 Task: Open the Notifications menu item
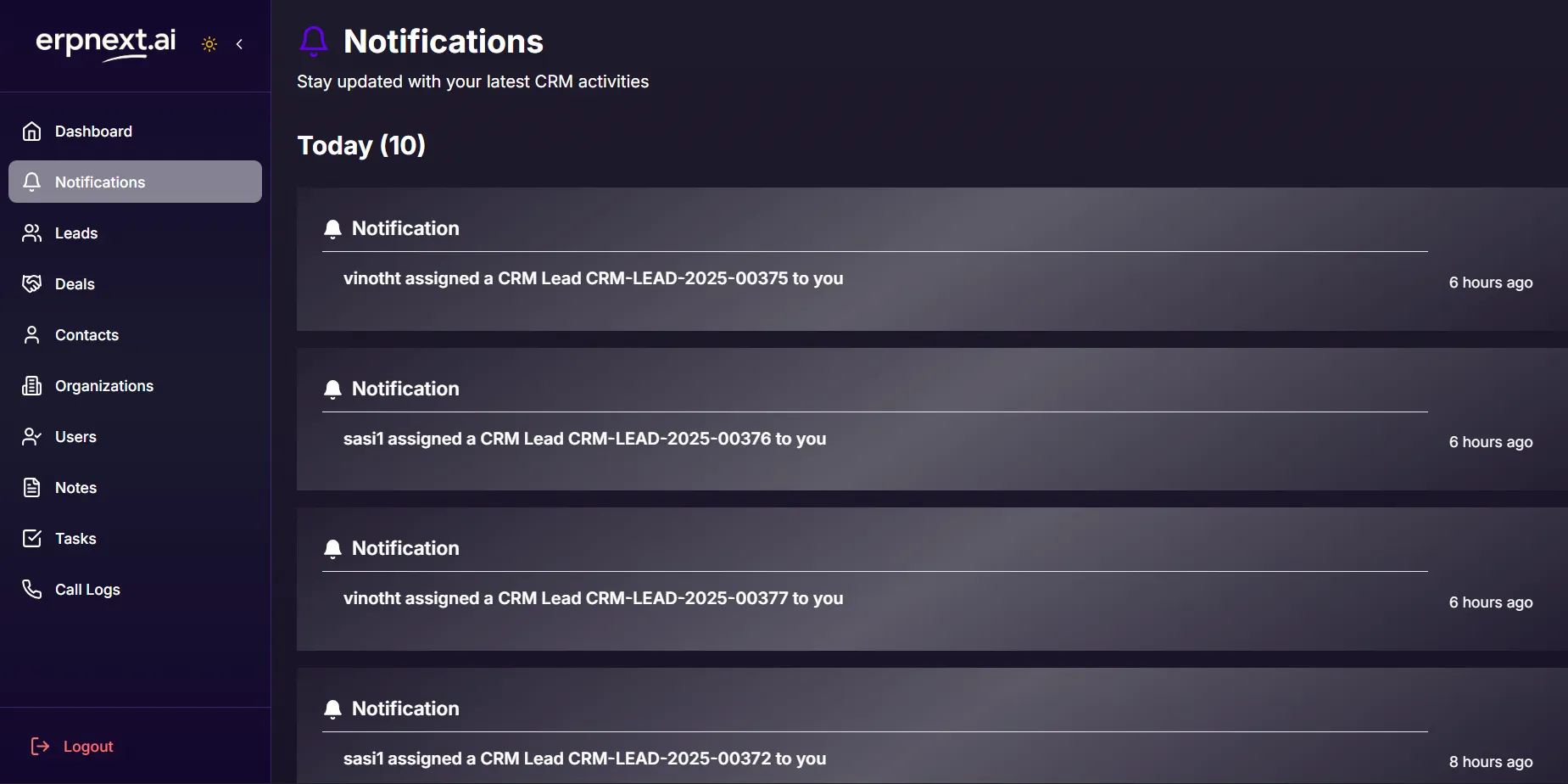[100, 182]
